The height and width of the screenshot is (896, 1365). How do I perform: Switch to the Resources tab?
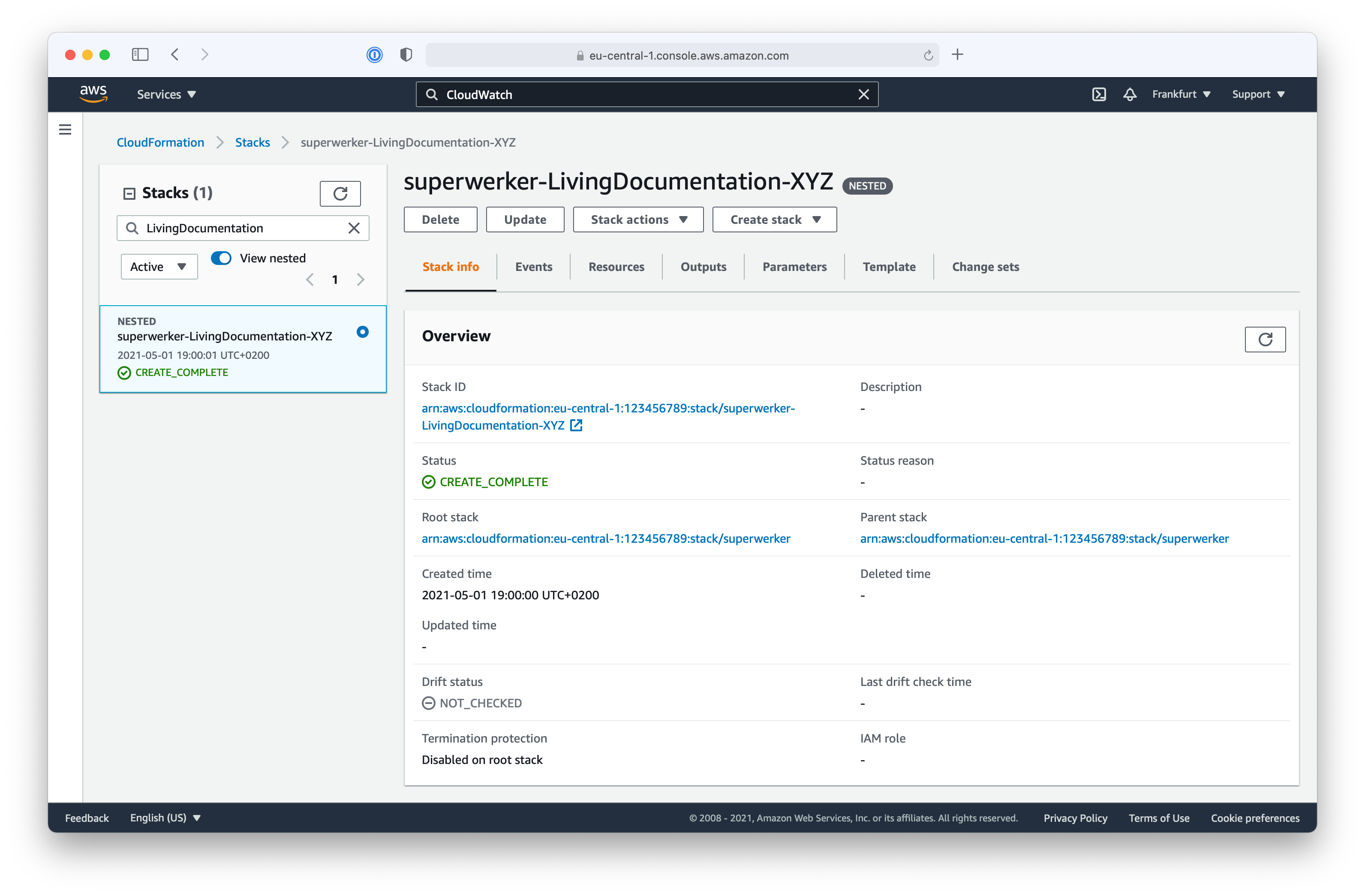[x=616, y=267]
